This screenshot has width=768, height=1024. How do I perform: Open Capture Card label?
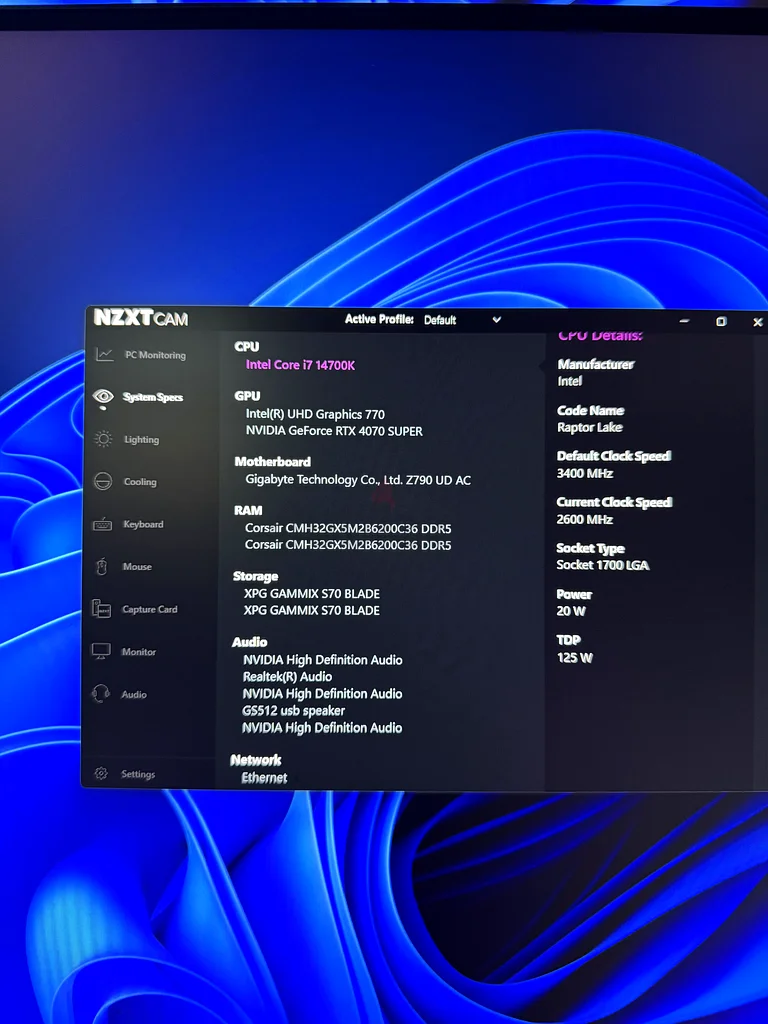(x=150, y=609)
